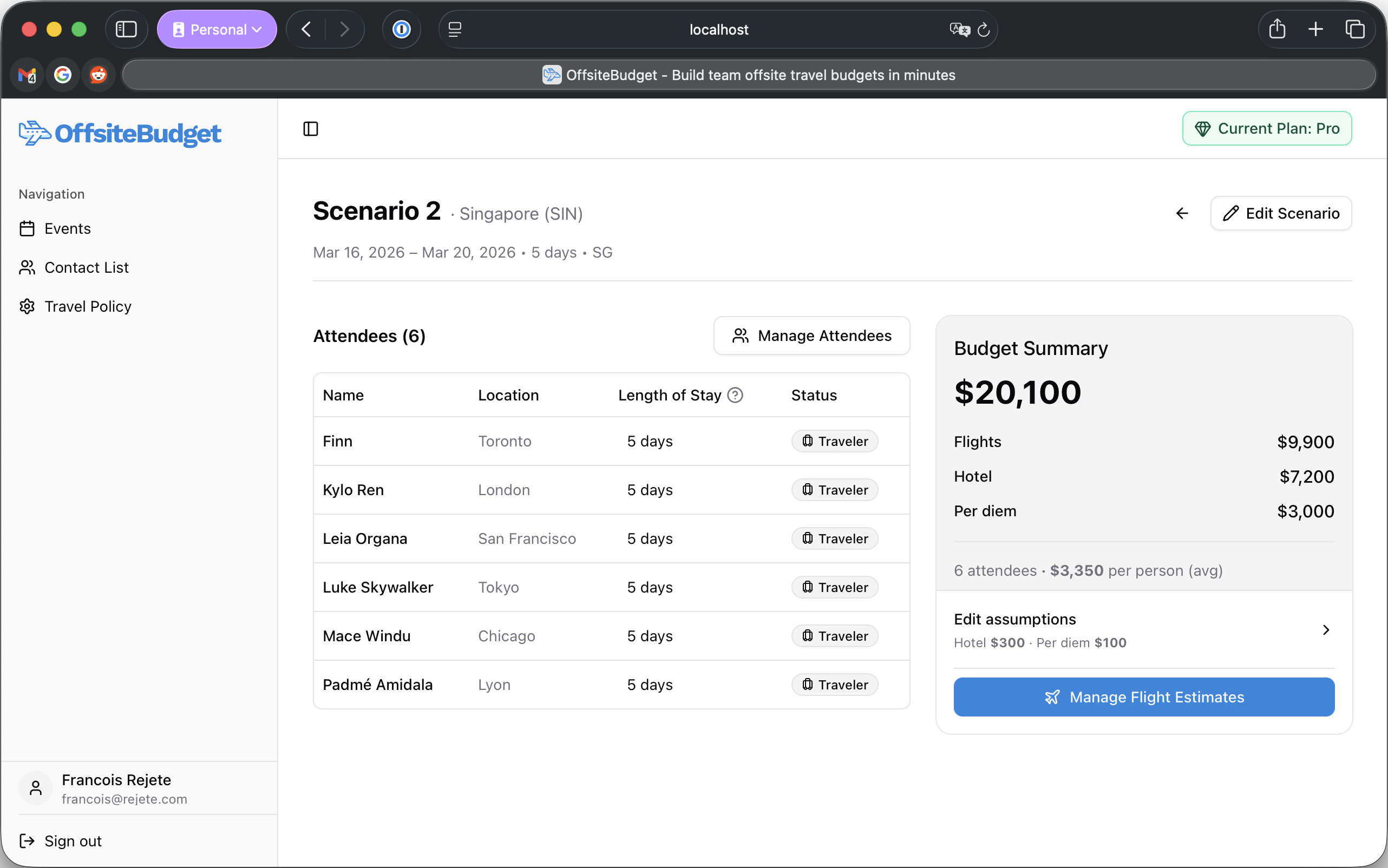Viewport: 1388px width, 868px height.
Task: Toggle the Safari sidebar button
Action: (126, 29)
